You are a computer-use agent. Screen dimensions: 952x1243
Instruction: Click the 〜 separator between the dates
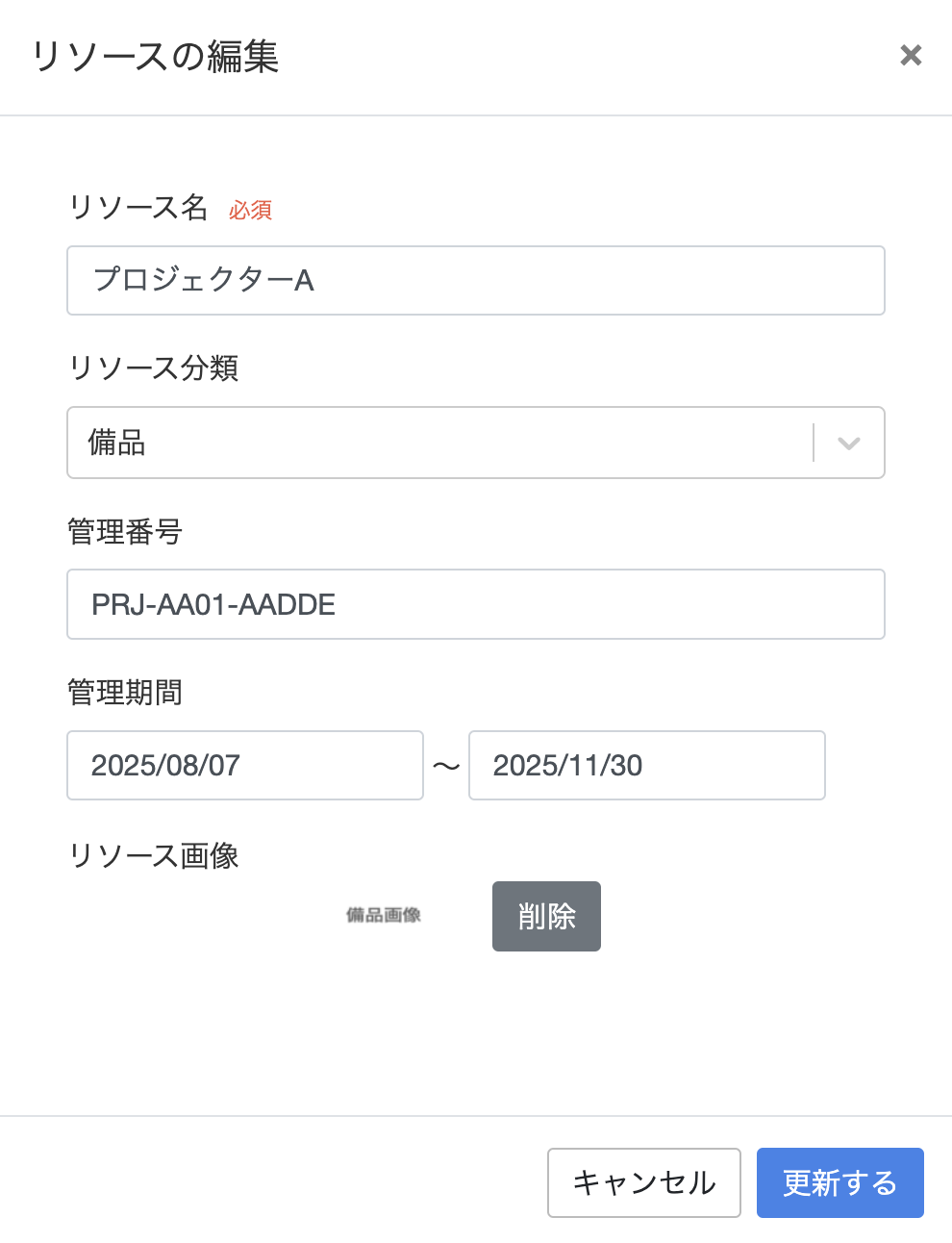[446, 766]
